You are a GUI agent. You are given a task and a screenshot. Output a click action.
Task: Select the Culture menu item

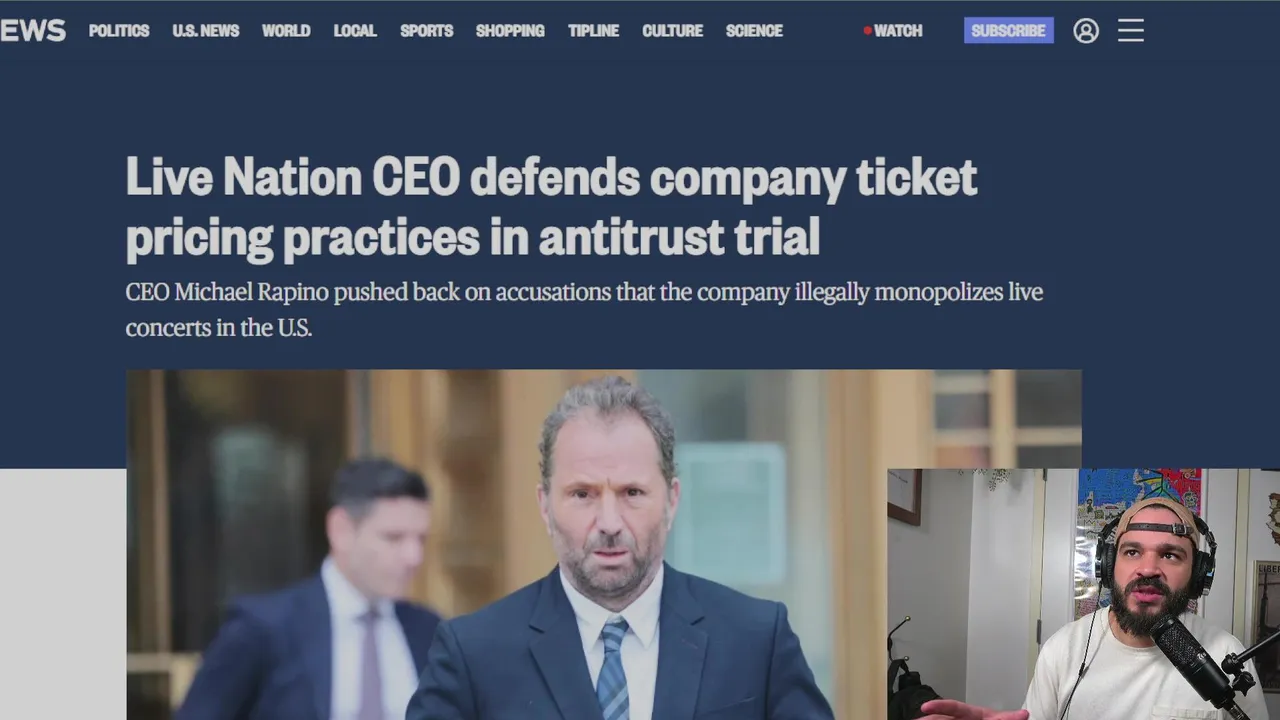tap(673, 31)
